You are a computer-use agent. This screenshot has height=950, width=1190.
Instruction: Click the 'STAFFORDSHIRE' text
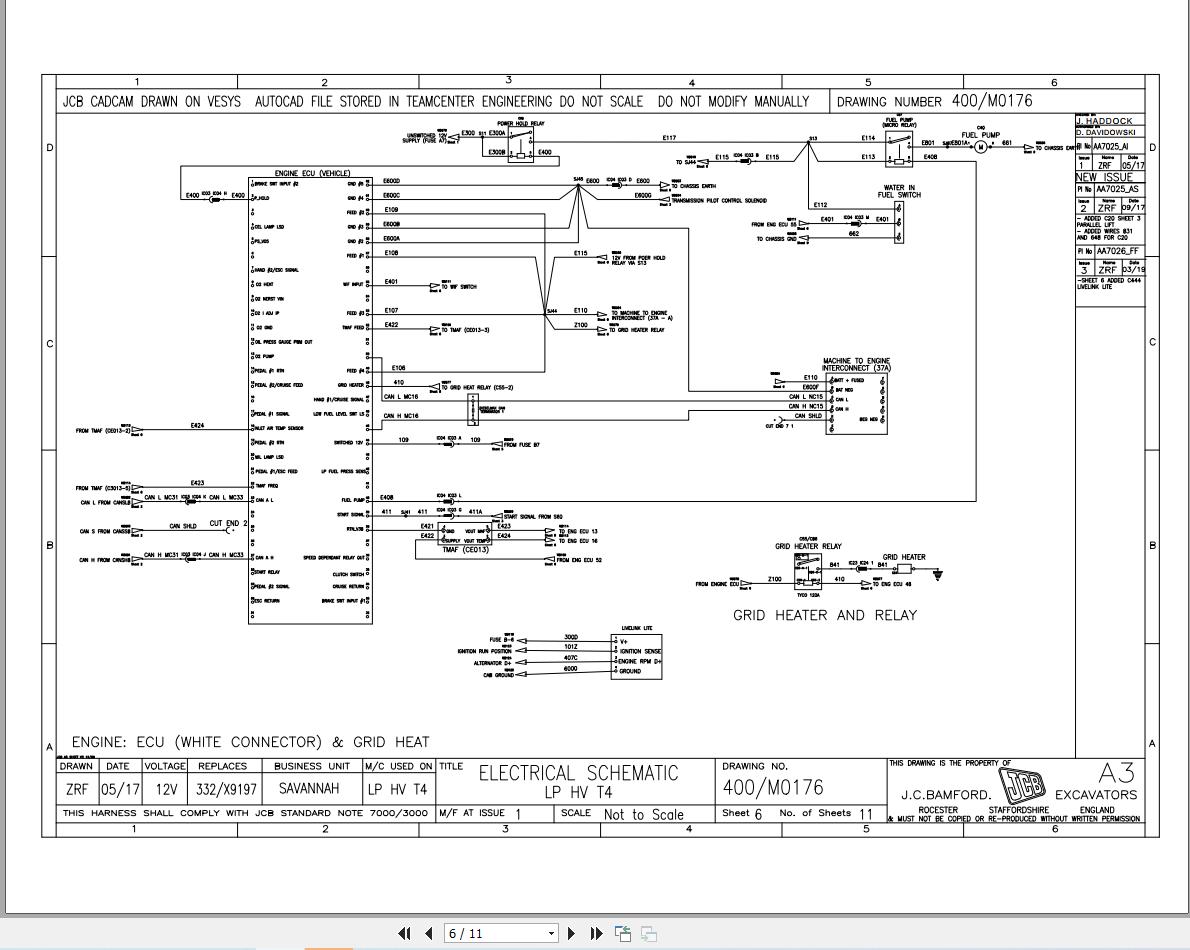coord(1019,810)
